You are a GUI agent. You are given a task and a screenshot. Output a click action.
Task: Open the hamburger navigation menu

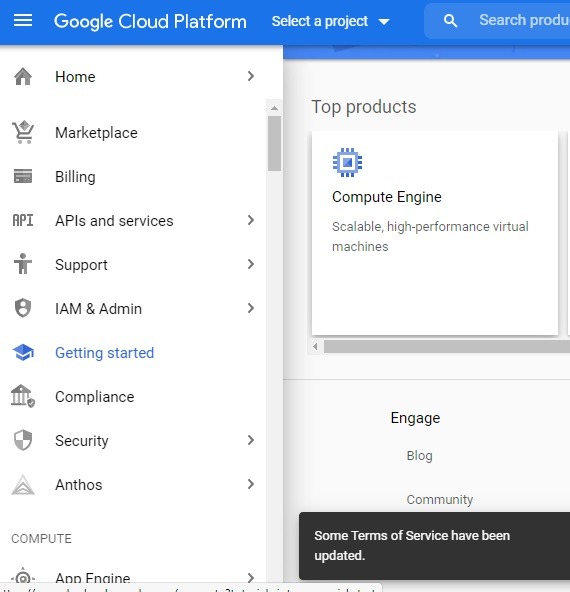tap(23, 20)
